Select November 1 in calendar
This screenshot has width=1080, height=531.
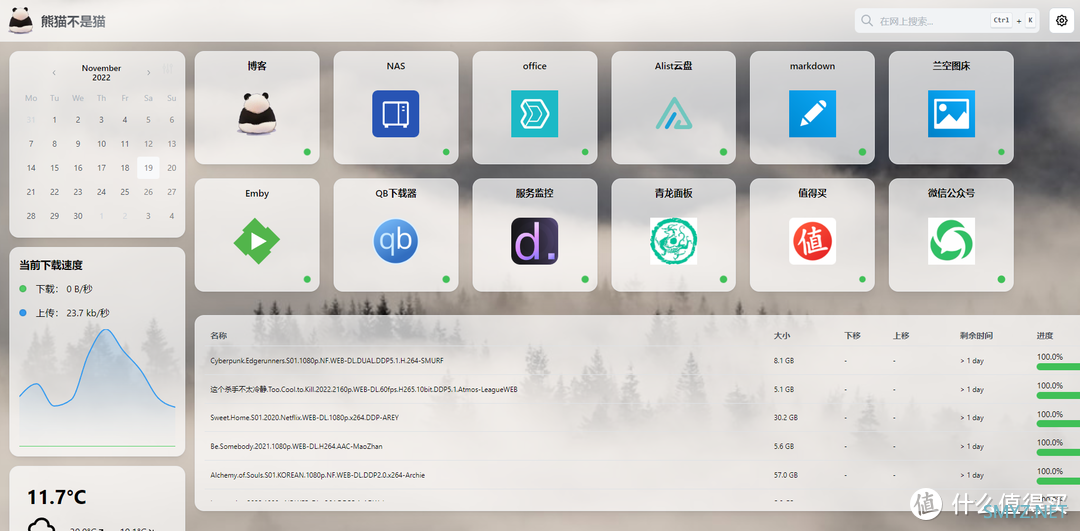pyautogui.click(x=54, y=120)
